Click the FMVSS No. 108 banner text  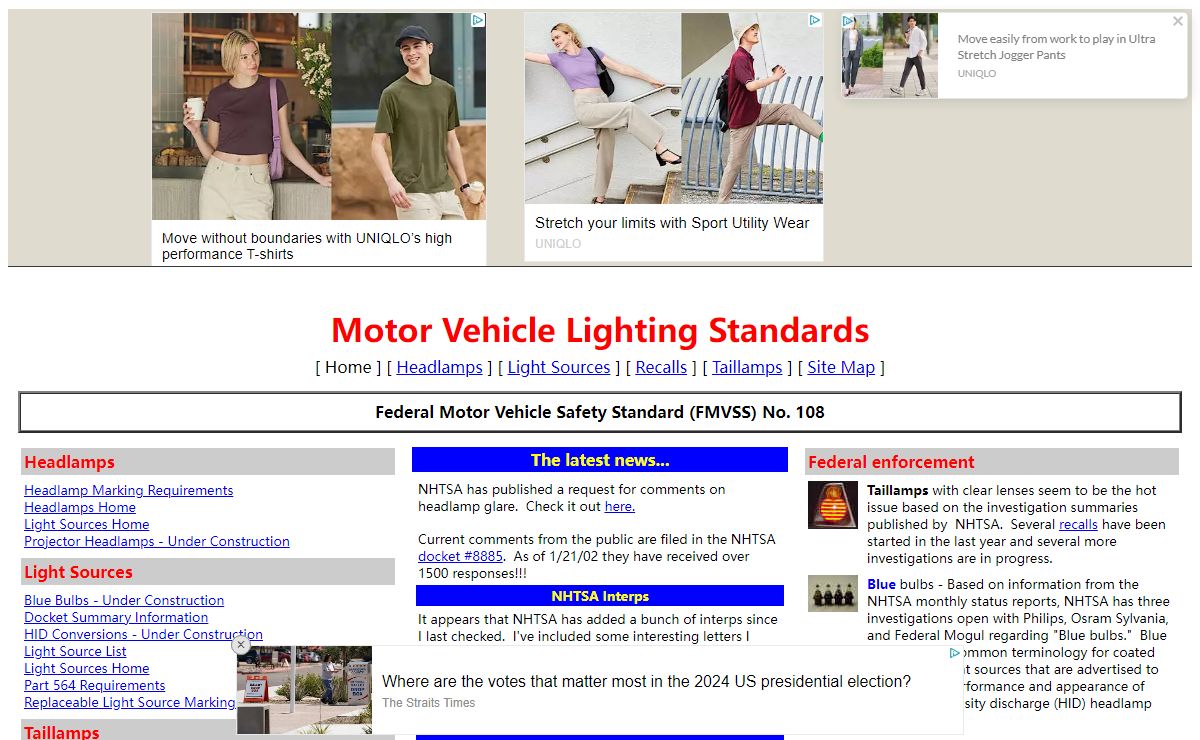coord(600,412)
